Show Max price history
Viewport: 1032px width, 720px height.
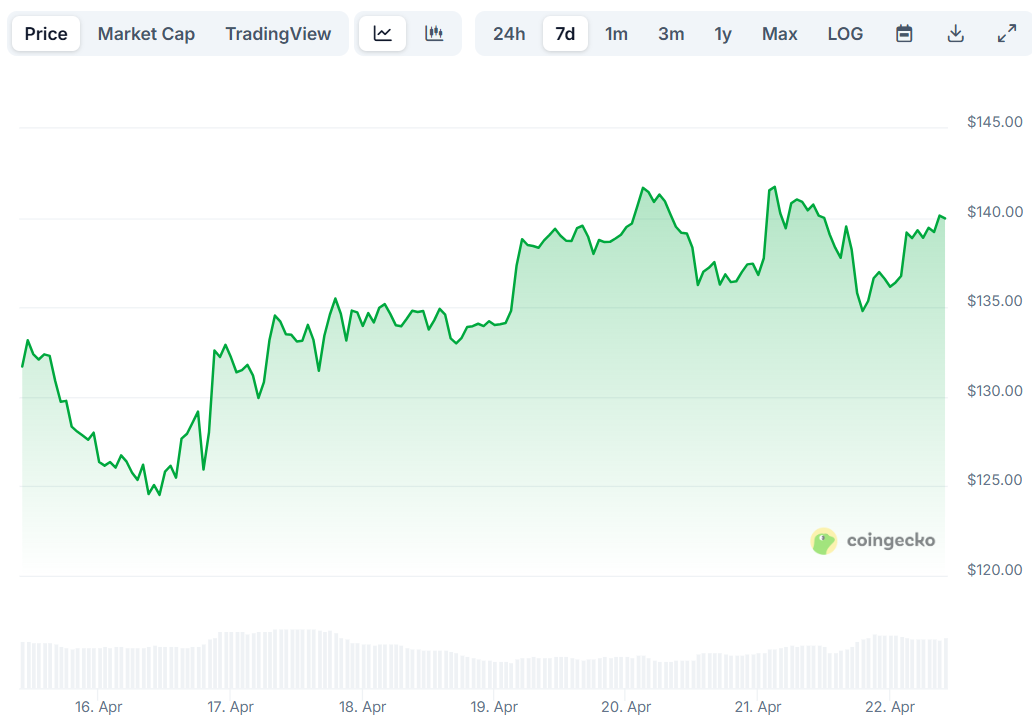(780, 34)
